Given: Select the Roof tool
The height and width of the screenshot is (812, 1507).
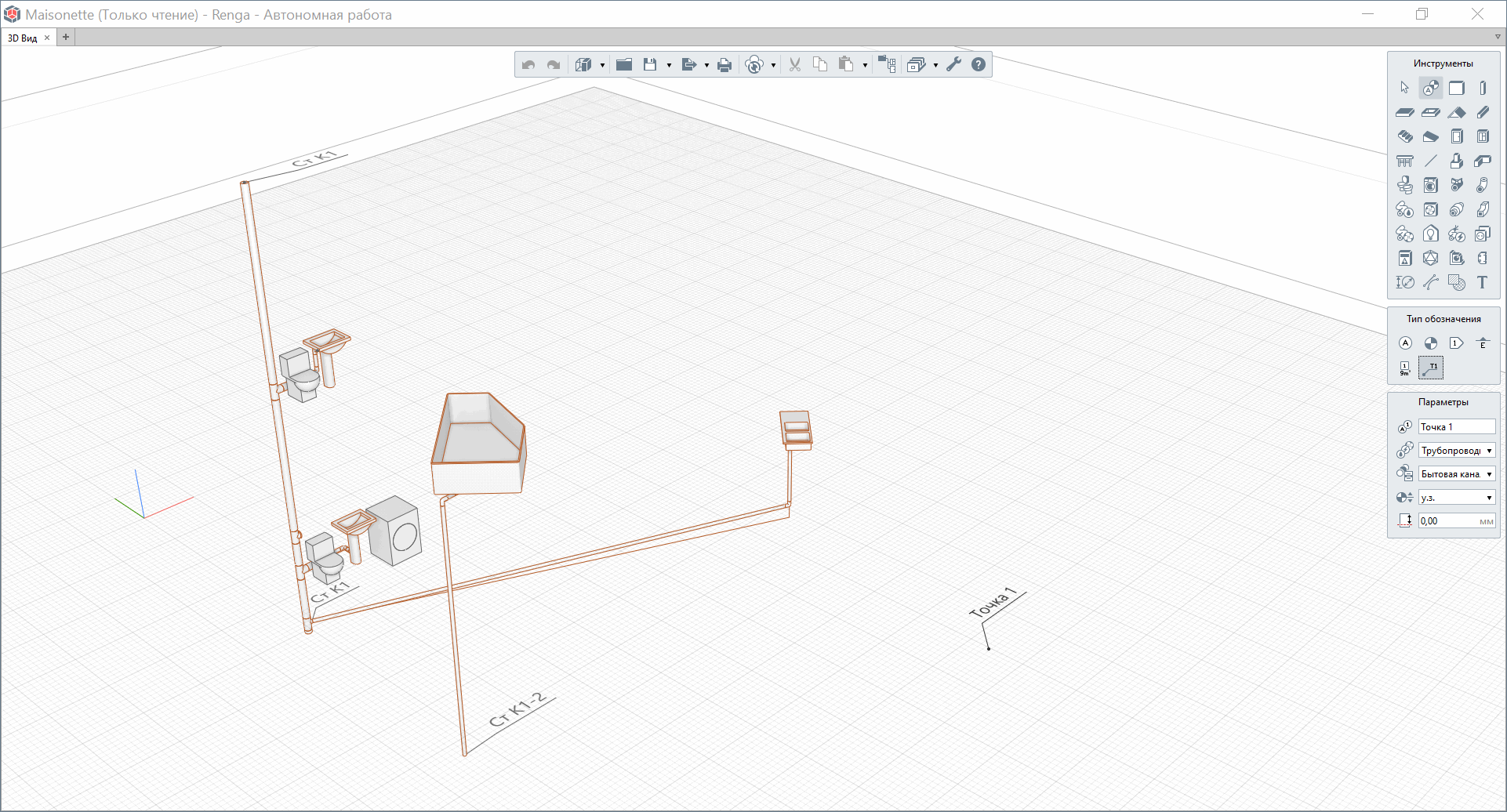Looking at the screenshot, I should [1457, 112].
